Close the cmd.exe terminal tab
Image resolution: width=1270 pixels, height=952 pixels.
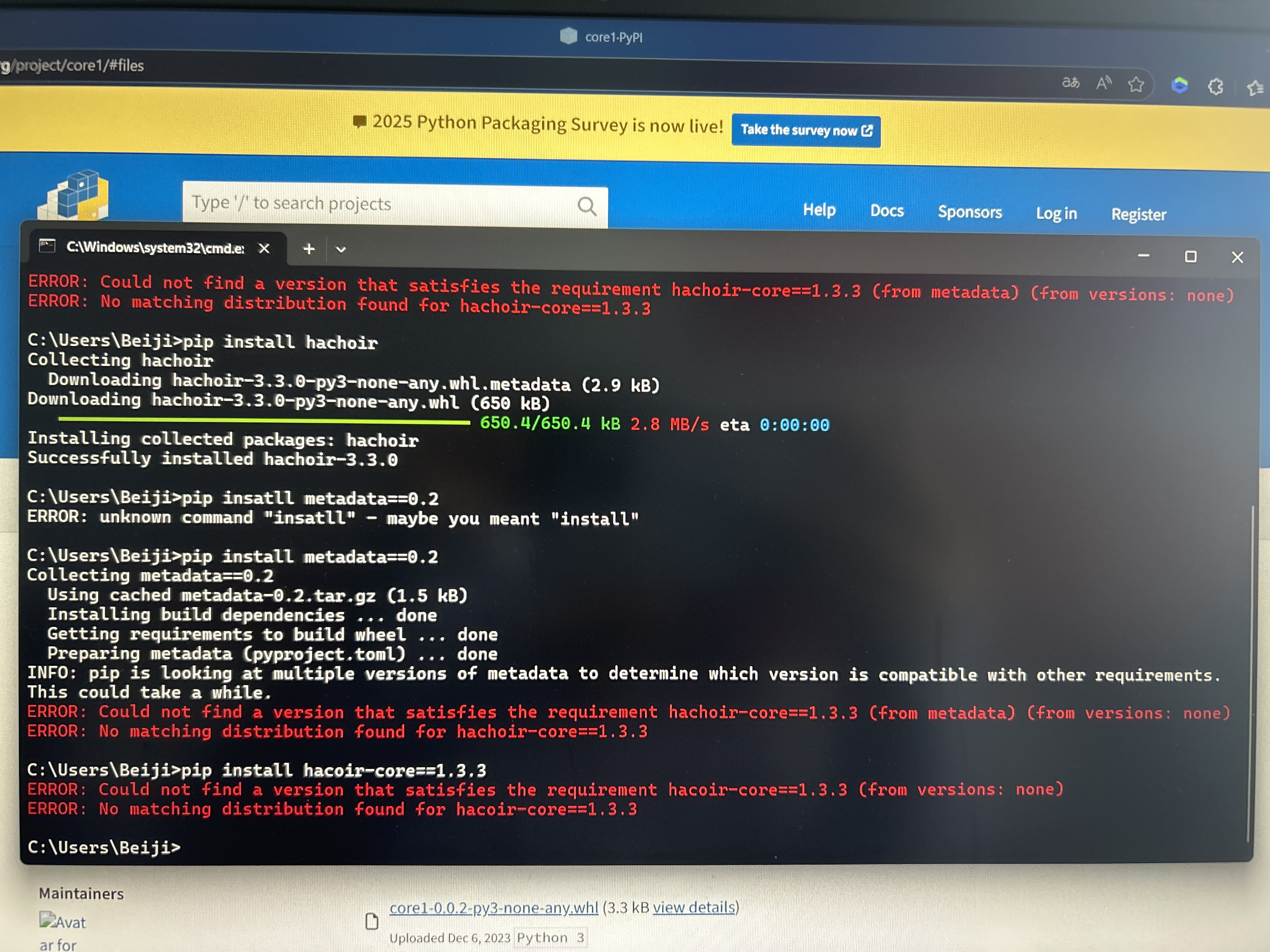pos(264,248)
